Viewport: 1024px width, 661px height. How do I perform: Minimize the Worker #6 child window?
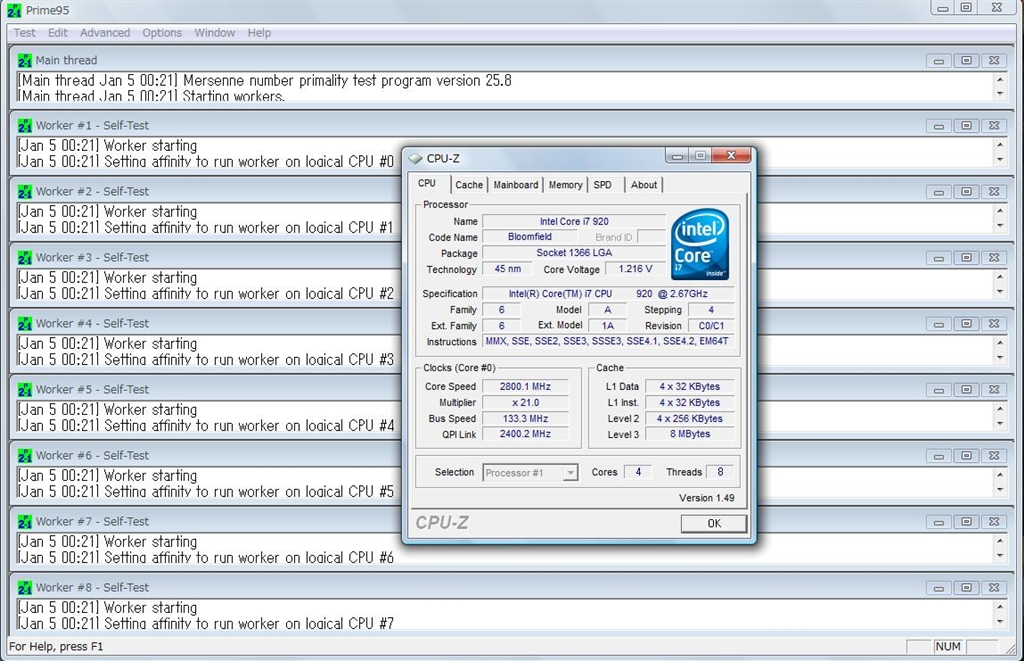pos(939,456)
